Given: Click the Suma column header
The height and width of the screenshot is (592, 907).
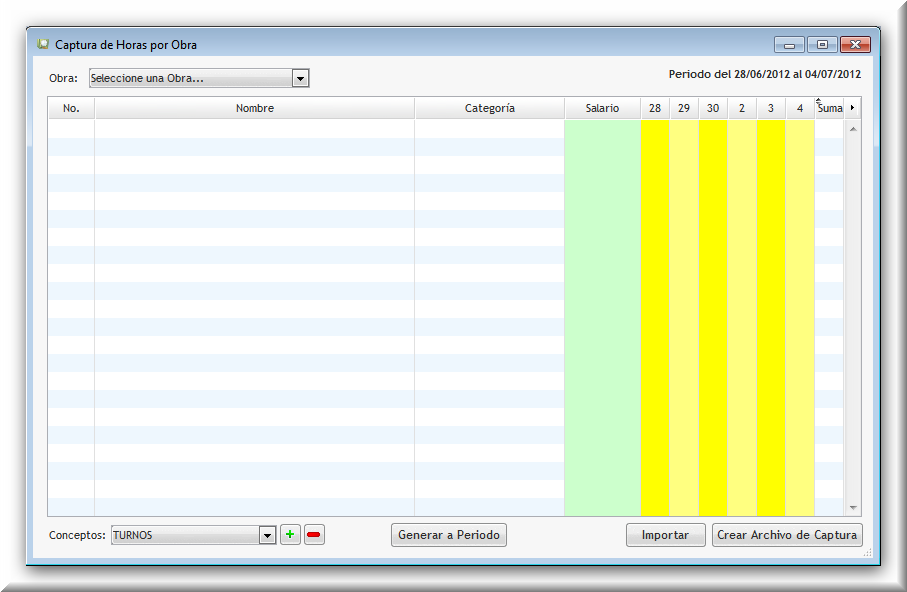Looking at the screenshot, I should (829, 108).
